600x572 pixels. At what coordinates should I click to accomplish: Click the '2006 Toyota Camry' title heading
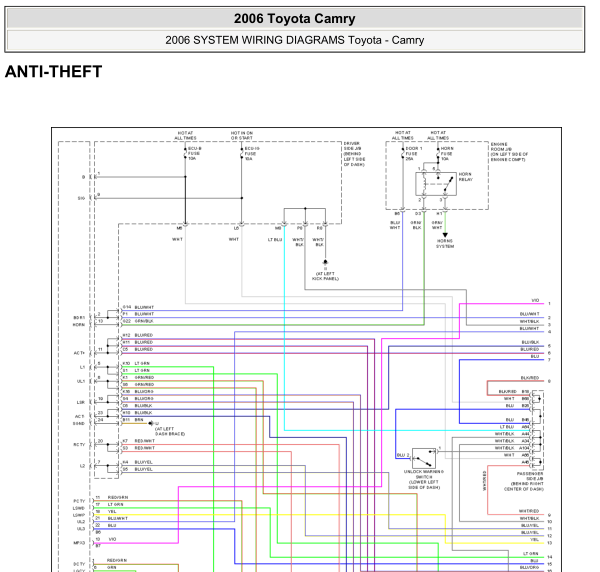coord(294,18)
